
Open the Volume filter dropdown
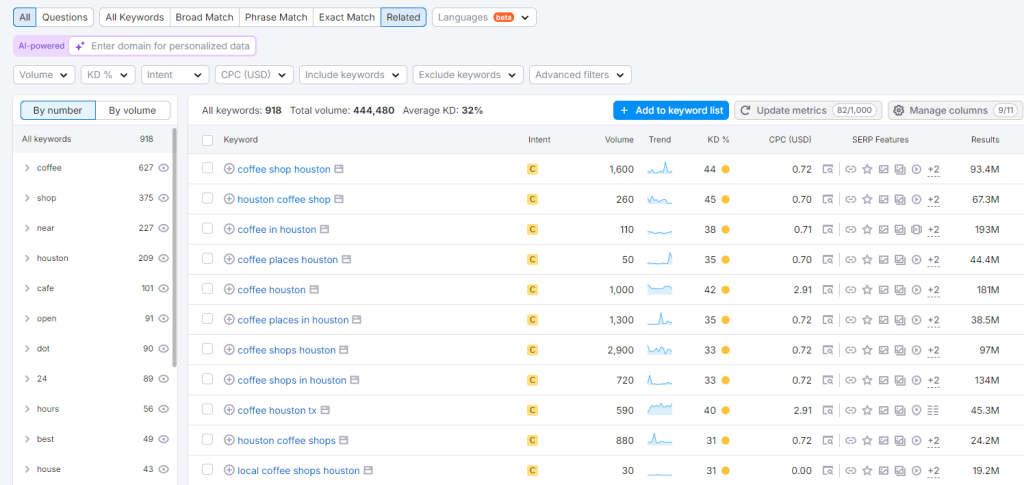tap(44, 75)
